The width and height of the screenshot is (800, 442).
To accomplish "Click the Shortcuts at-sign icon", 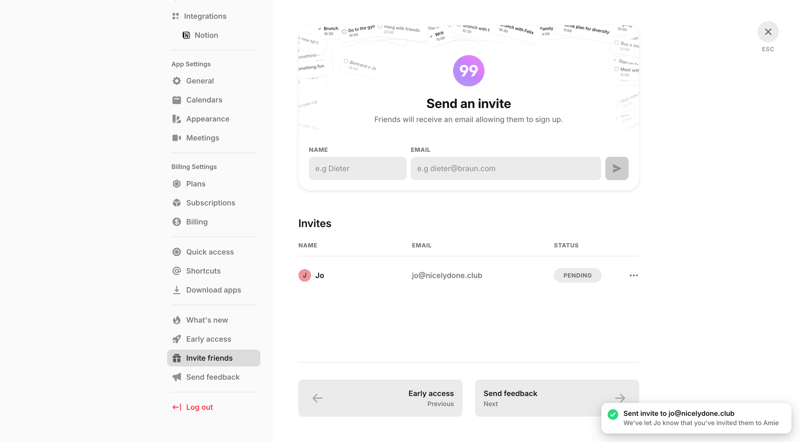I will [x=177, y=271].
